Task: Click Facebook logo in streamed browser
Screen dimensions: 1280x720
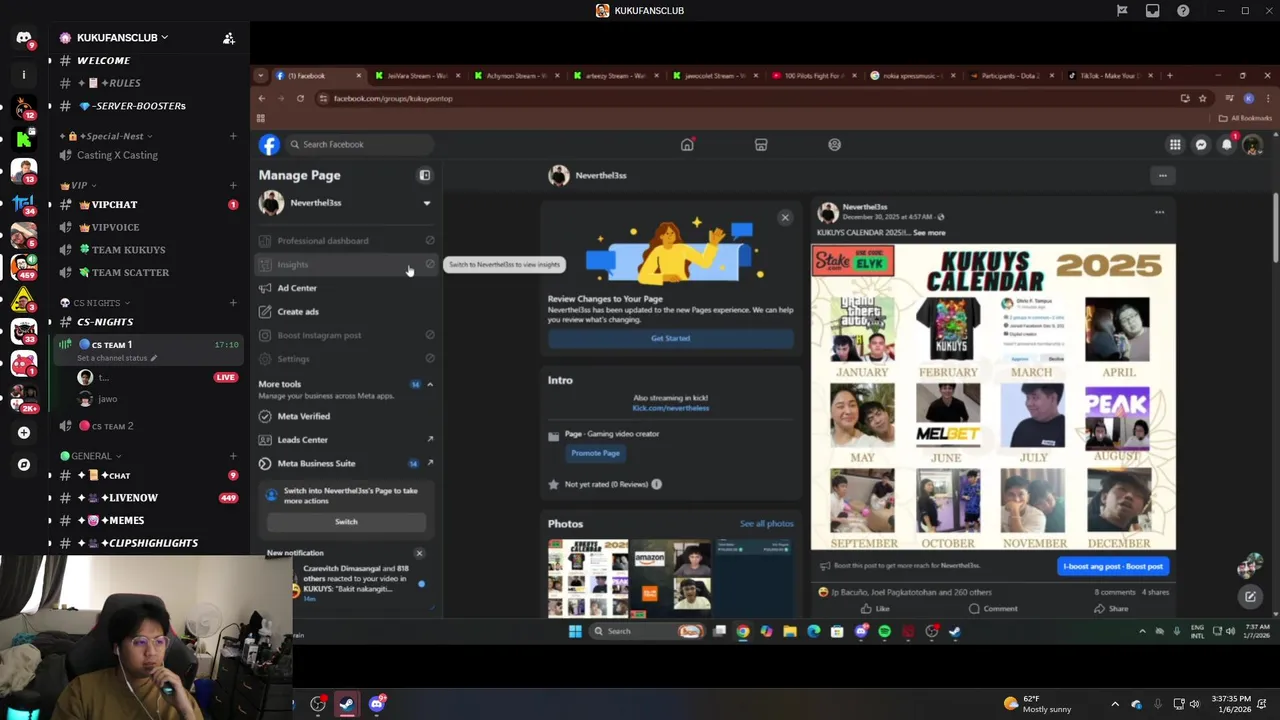Action: click(x=269, y=144)
